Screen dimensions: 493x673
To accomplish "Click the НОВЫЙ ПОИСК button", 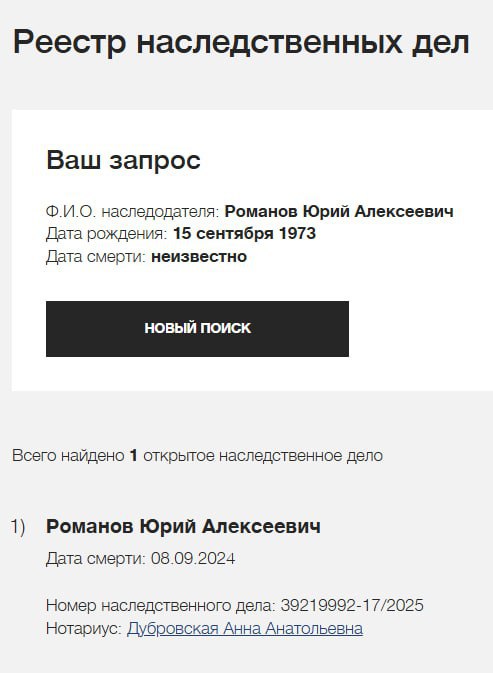I will point(197,329).
